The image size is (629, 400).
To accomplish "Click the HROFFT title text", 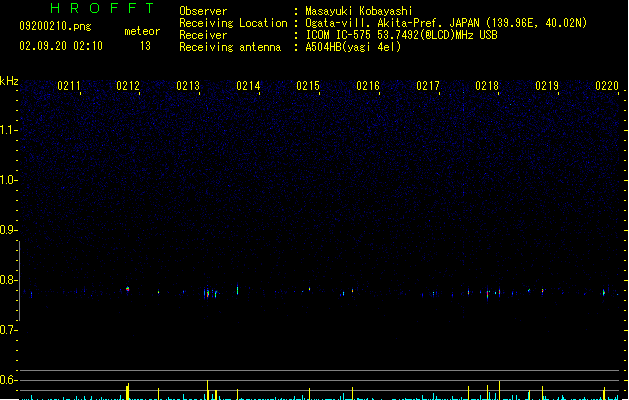I will [x=102, y=8].
